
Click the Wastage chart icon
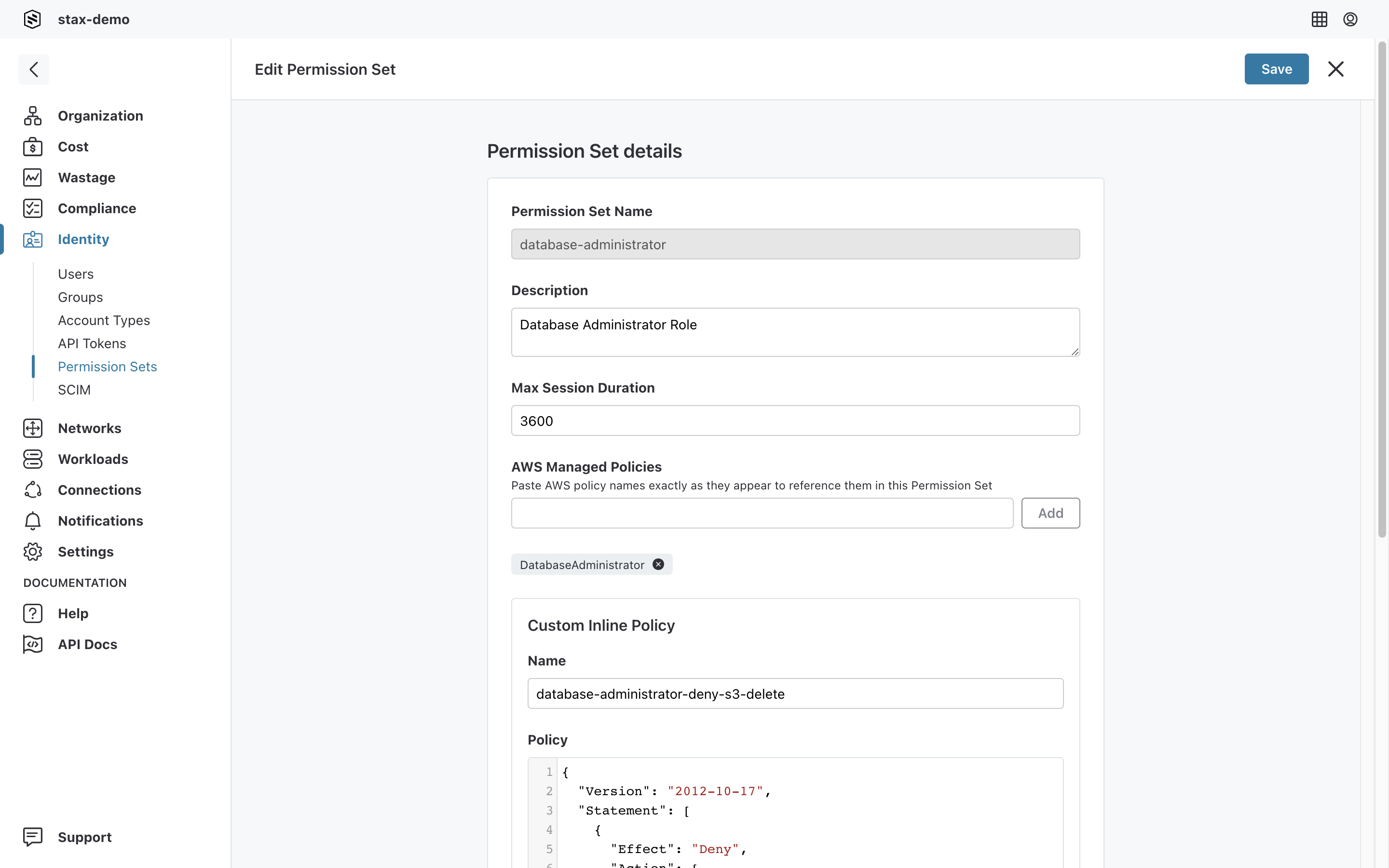(33, 177)
